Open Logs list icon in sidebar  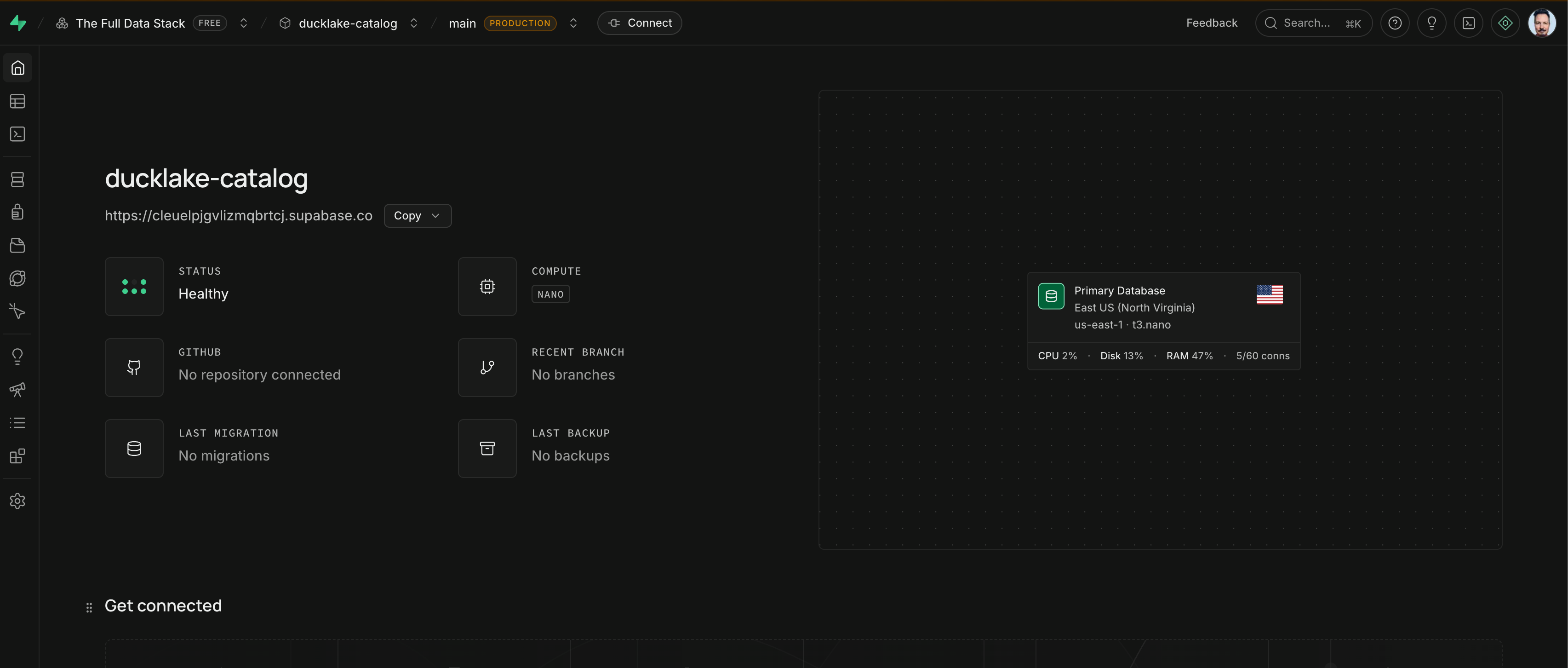17,423
